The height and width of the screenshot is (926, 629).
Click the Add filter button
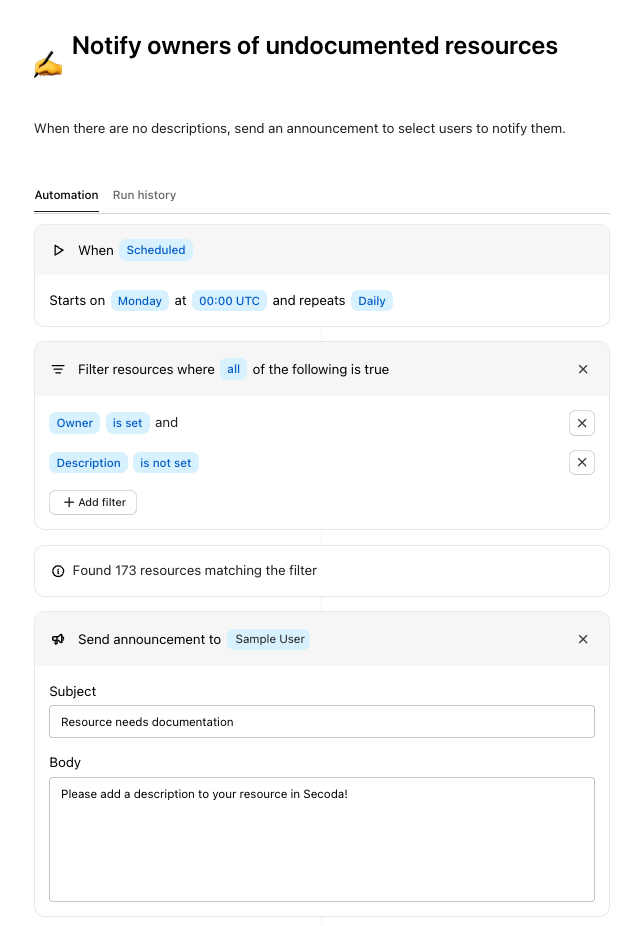click(x=93, y=502)
